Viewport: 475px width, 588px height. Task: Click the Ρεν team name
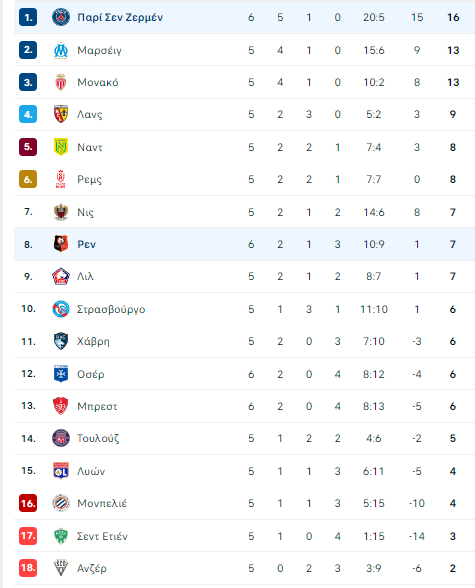87,244
